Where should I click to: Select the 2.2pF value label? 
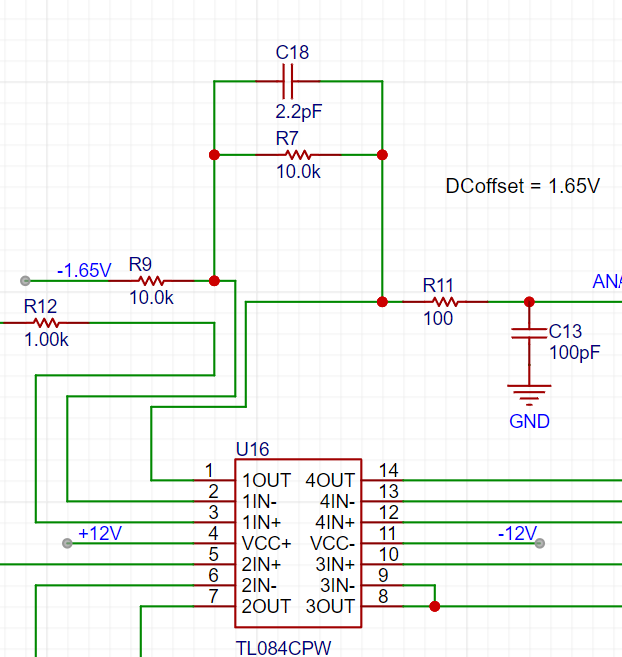pyautogui.click(x=298, y=112)
